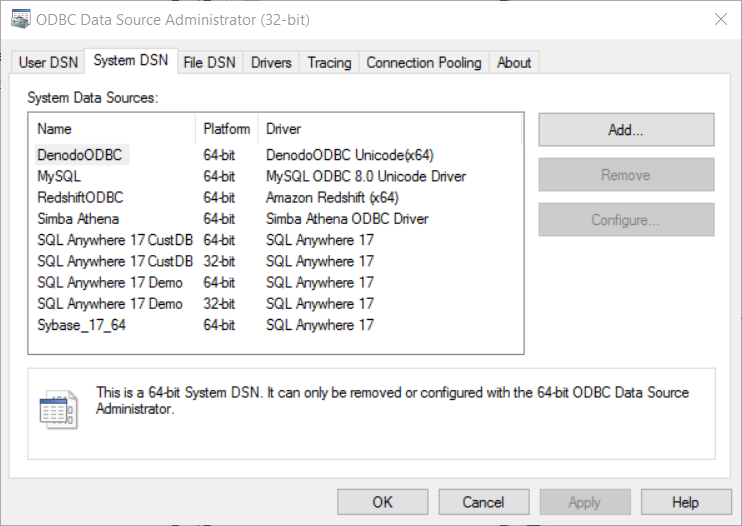
Task: Click the Remove button
Action: (626, 175)
